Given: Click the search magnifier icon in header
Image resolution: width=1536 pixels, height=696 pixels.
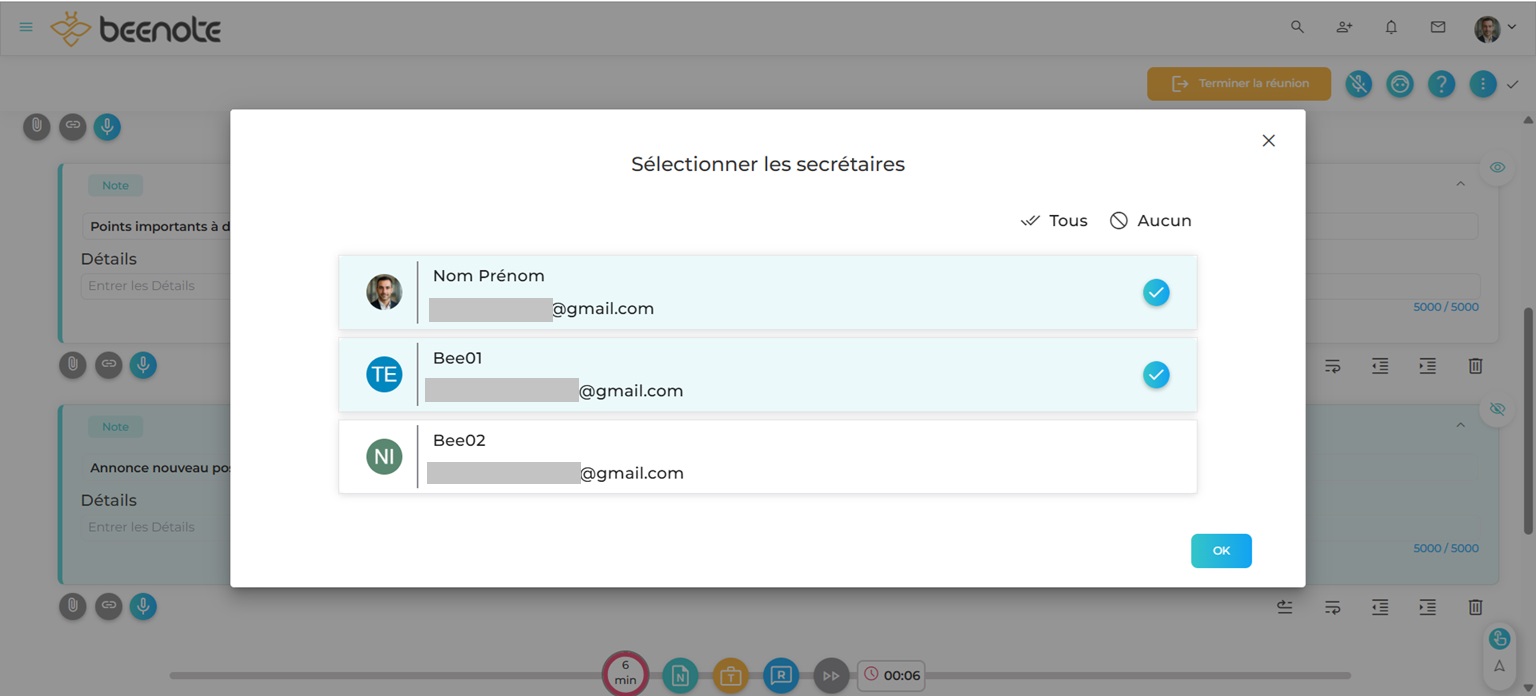Looking at the screenshot, I should [1297, 28].
